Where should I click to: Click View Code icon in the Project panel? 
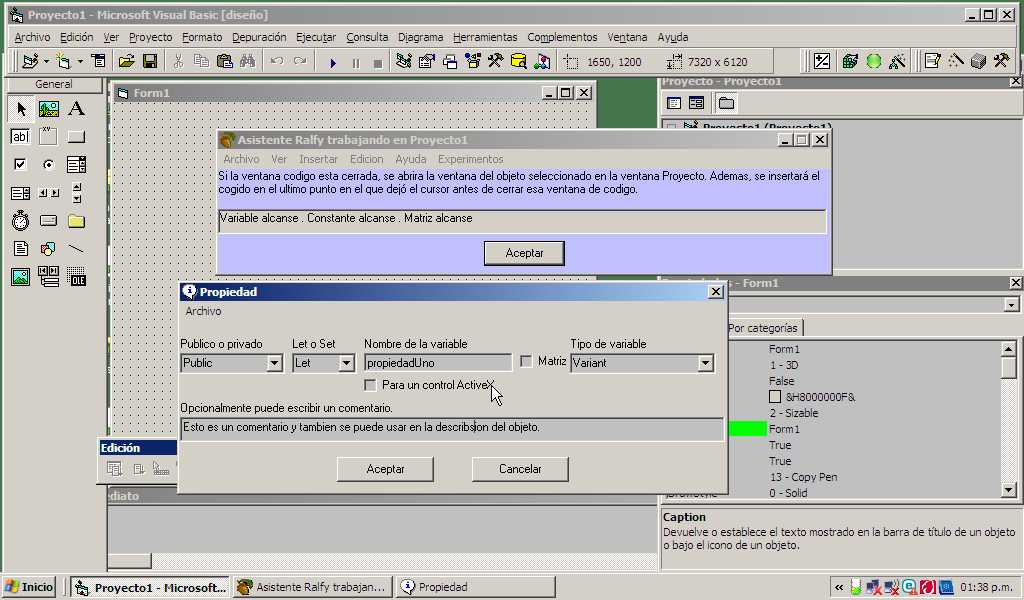click(674, 103)
